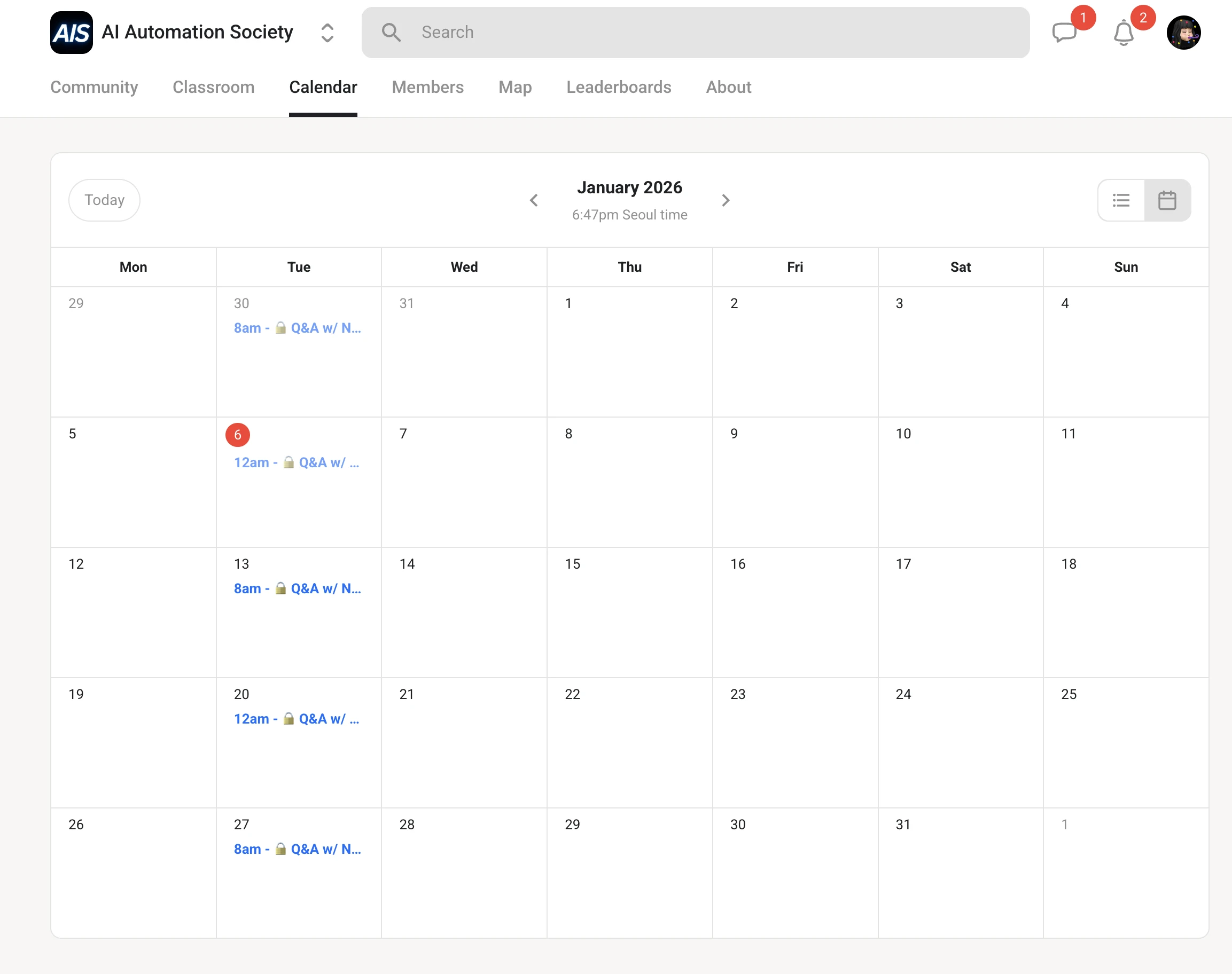
Task: Open the 12am Q&A event on January 20
Action: pos(296,719)
